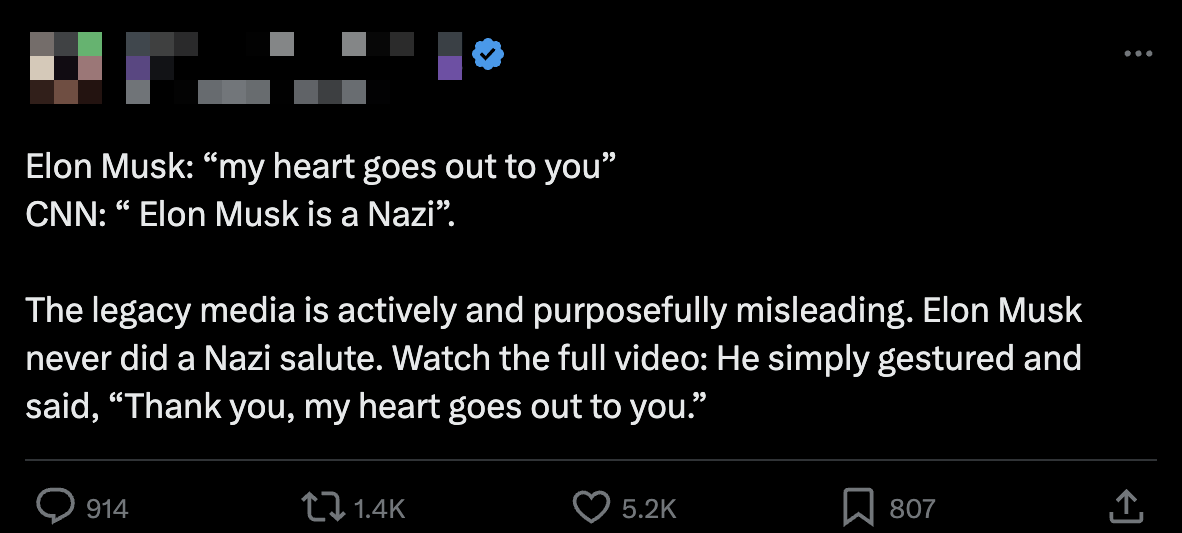Open the author's pixelated profile avatar

65,68
